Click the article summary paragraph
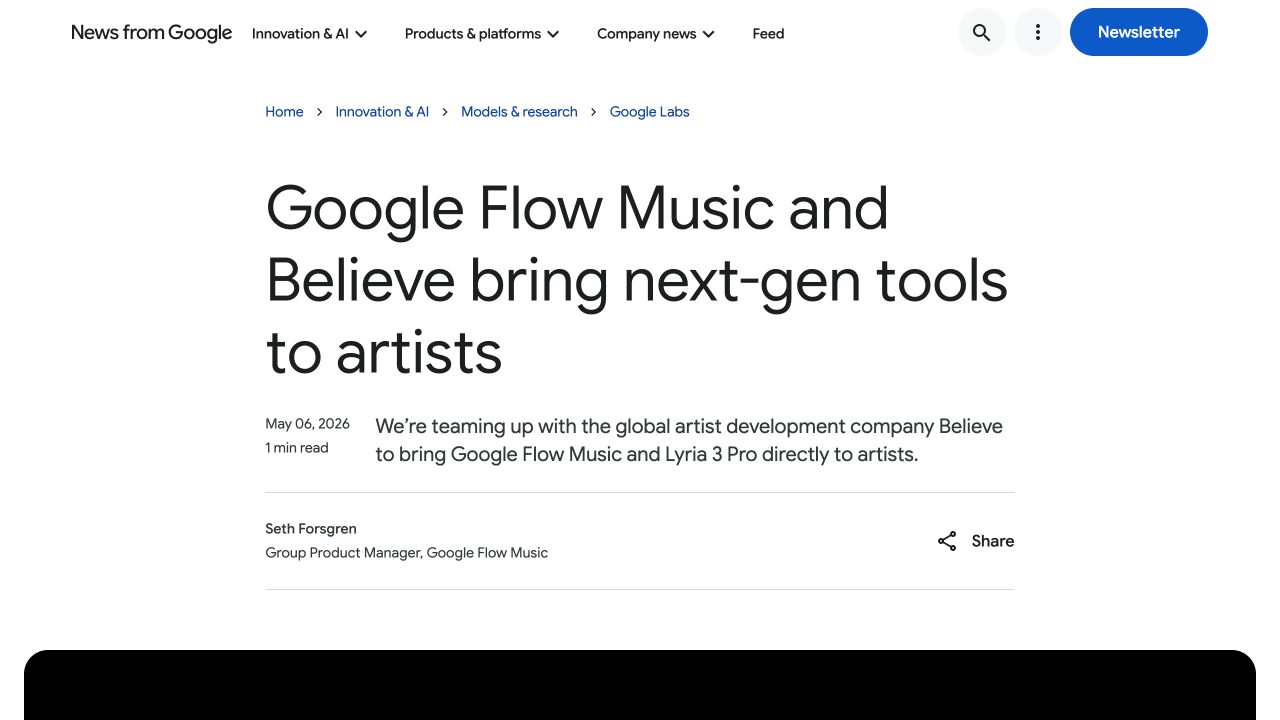 [689, 440]
